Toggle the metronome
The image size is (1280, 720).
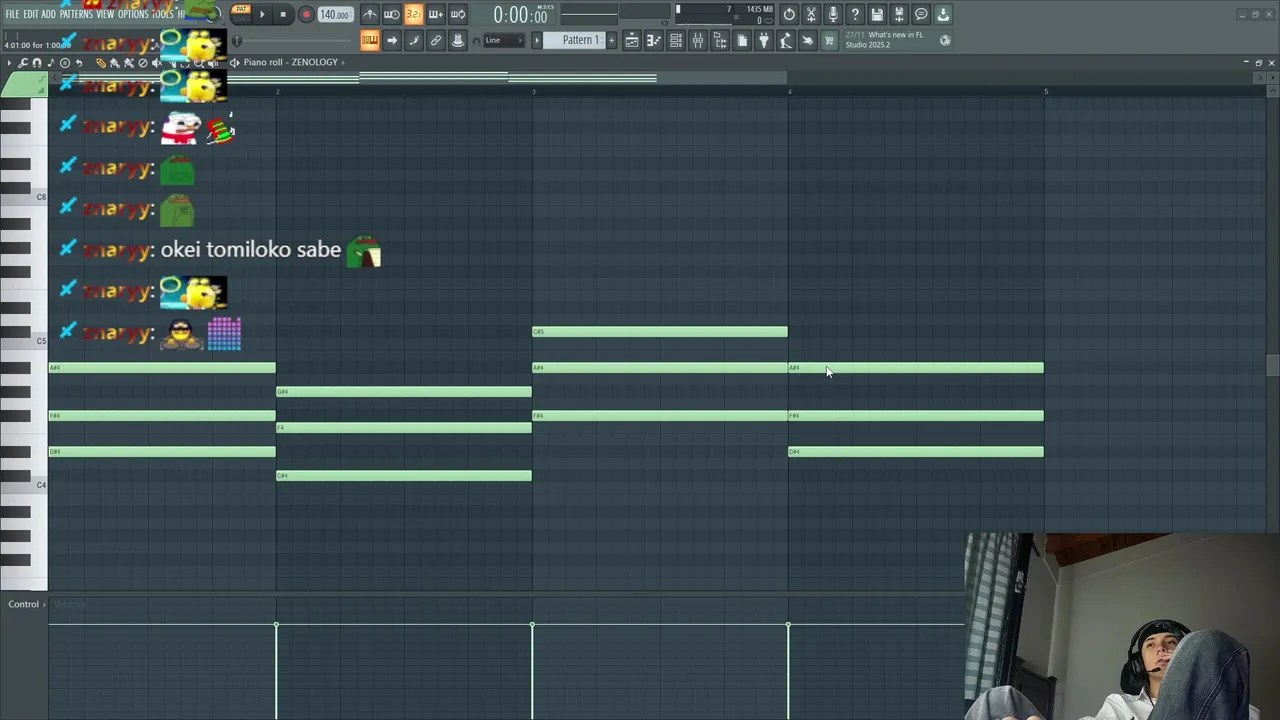point(370,14)
